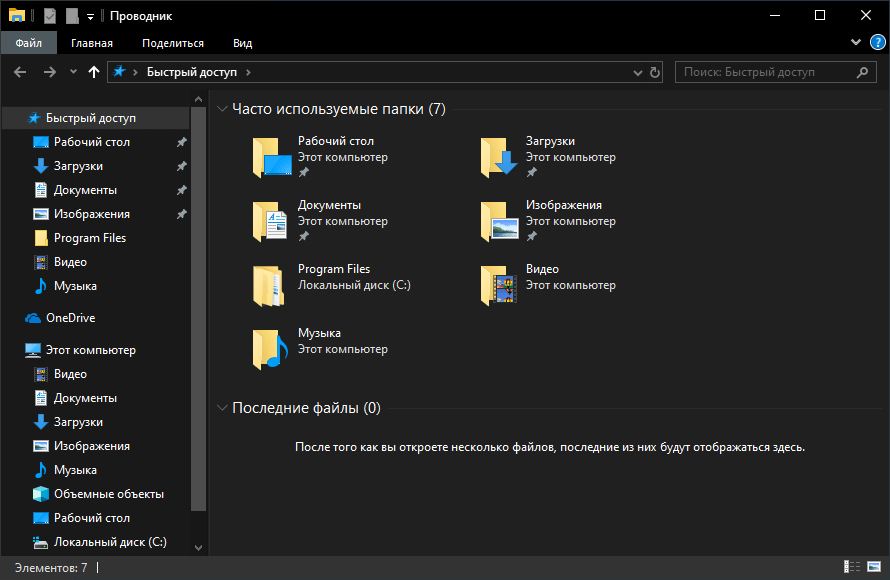Image resolution: width=890 pixels, height=580 pixels.
Task: Click the status bar text Элементов: 7
Action: tap(51, 568)
